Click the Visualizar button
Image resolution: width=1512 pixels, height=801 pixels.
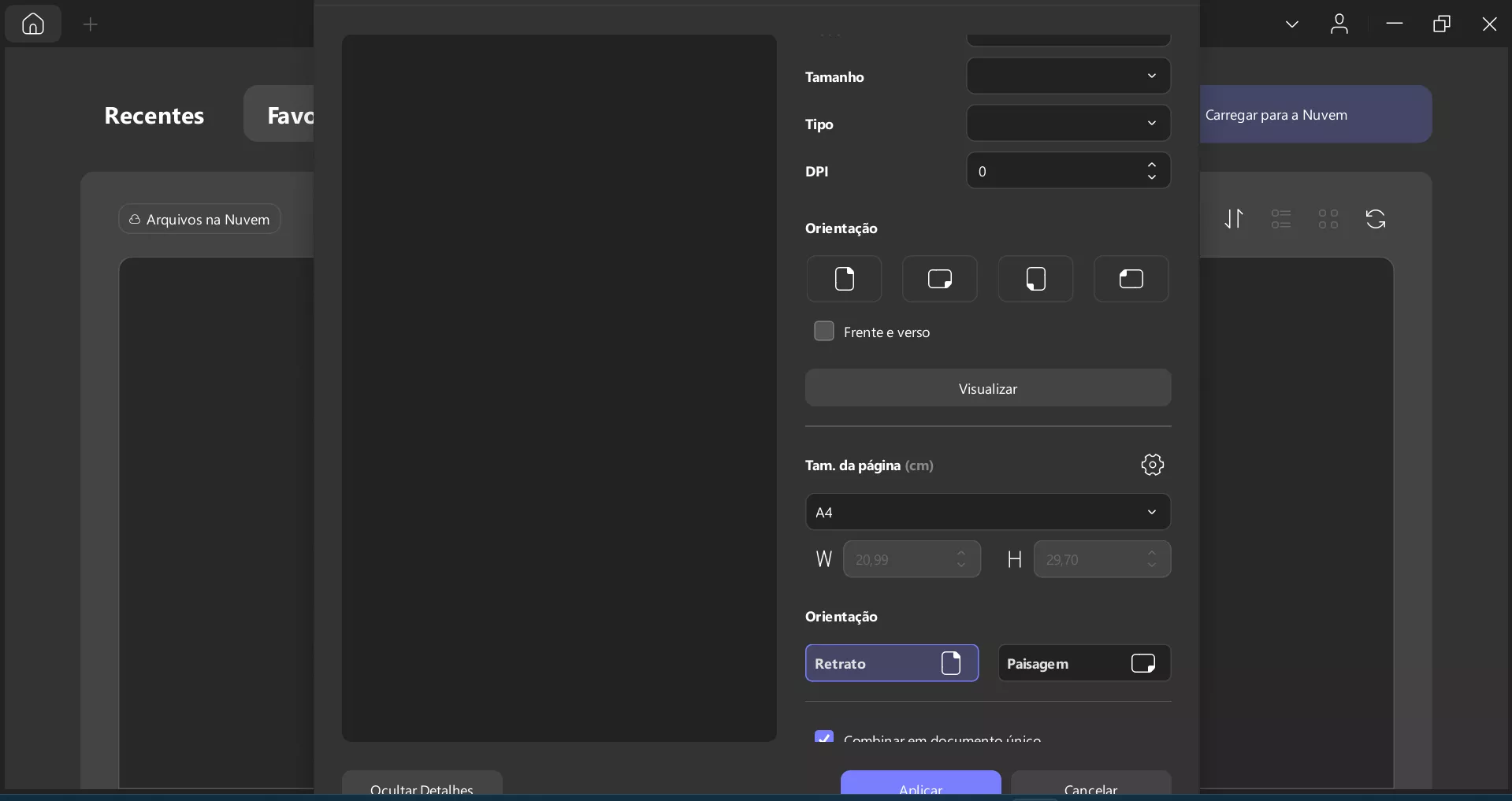pyautogui.click(x=988, y=388)
